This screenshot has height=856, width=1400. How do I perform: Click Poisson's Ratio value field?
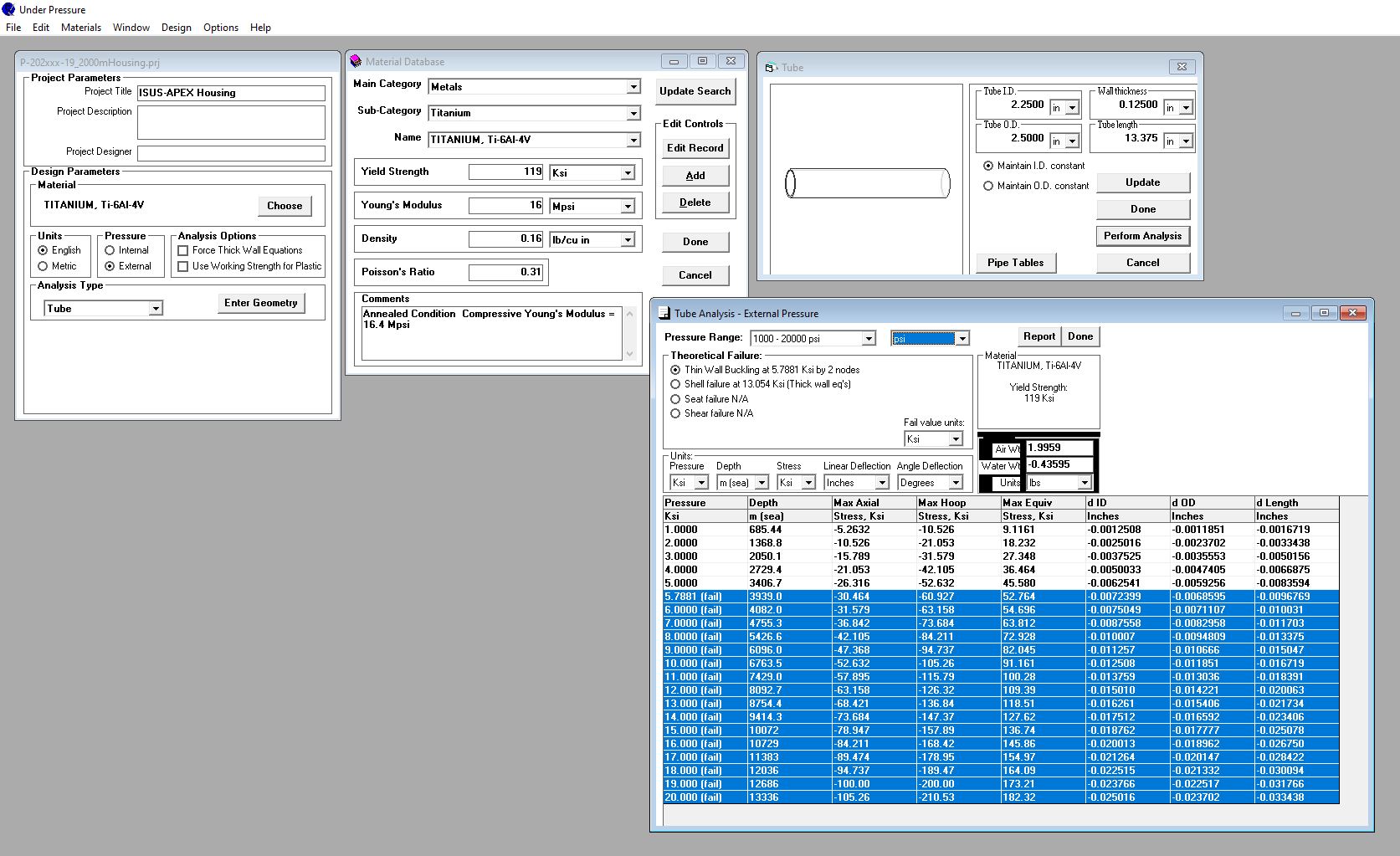click(x=506, y=272)
